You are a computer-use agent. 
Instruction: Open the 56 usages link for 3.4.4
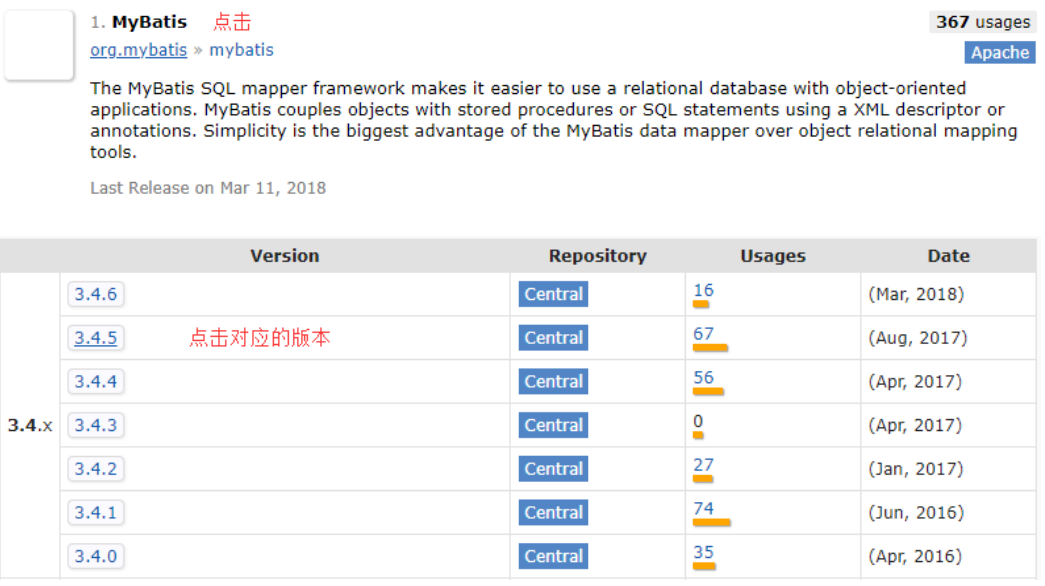pos(703,377)
